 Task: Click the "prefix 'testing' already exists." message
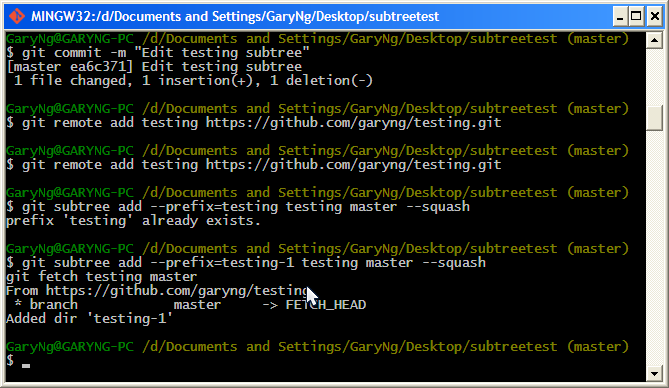point(133,221)
